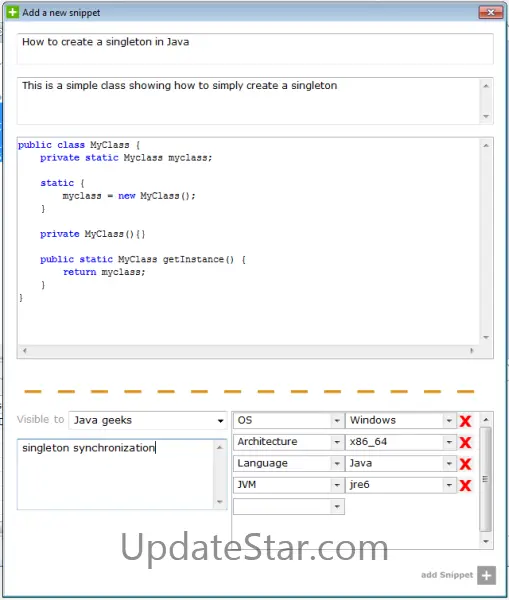Screen dimensions: 509x600
Task: Click the 'myclass = new MyClass();' line
Action: (x=129, y=196)
